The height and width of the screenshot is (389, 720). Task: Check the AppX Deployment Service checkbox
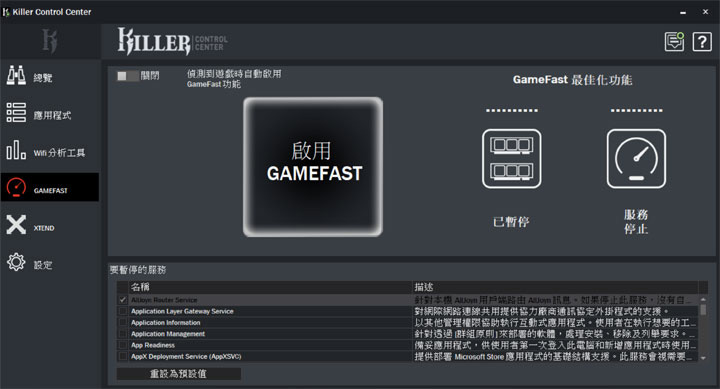tap(123, 356)
